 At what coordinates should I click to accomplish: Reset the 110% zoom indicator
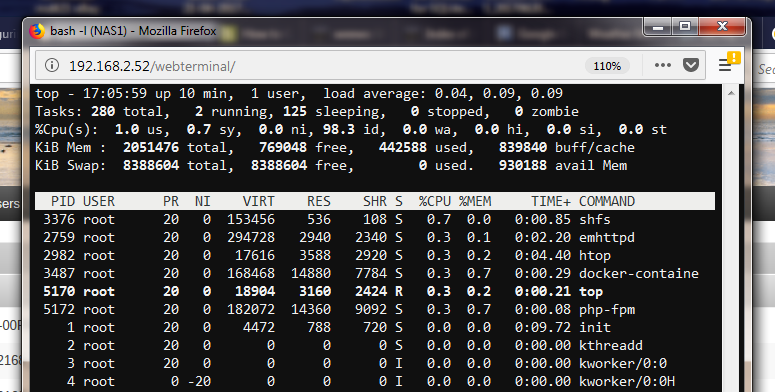(x=607, y=66)
